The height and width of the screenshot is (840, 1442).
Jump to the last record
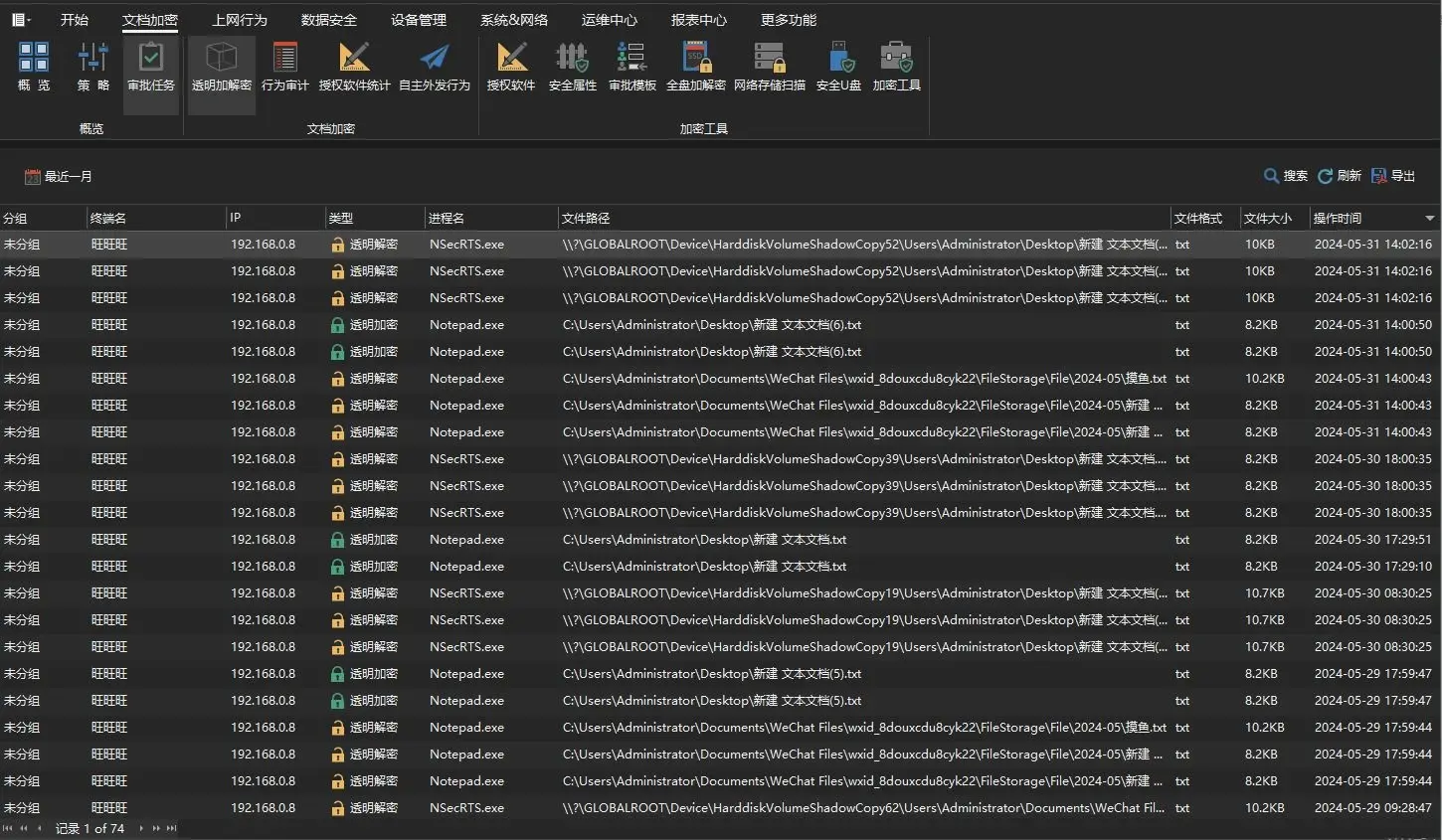coord(171,828)
